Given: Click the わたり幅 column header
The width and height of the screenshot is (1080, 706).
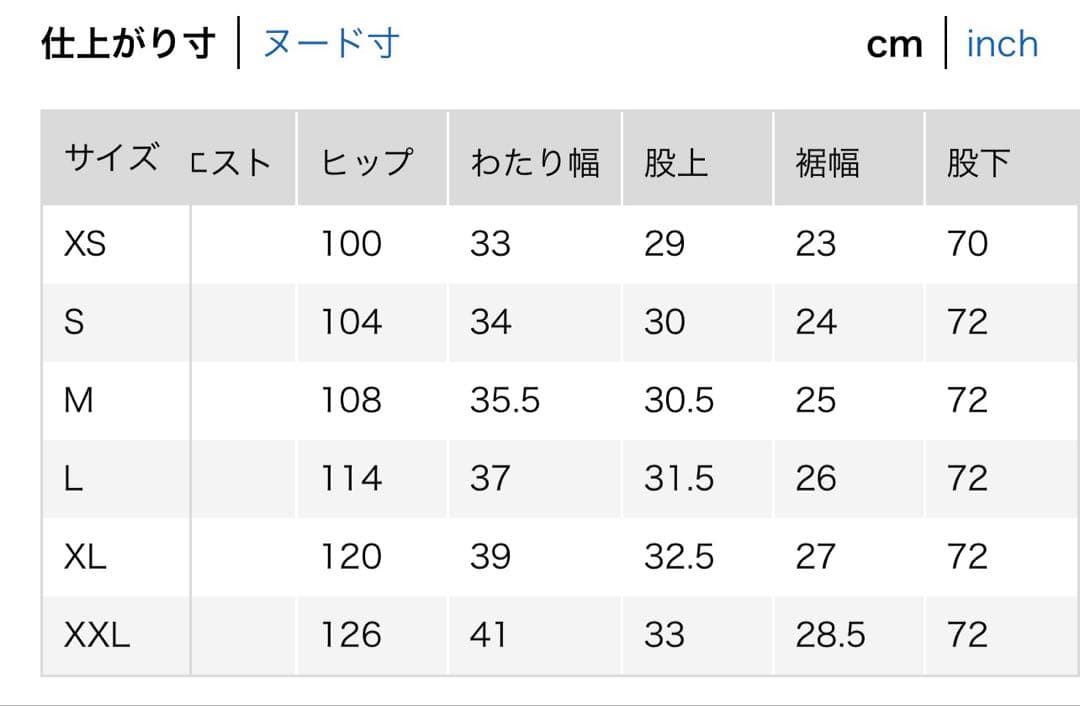Looking at the screenshot, I should tap(534, 162).
